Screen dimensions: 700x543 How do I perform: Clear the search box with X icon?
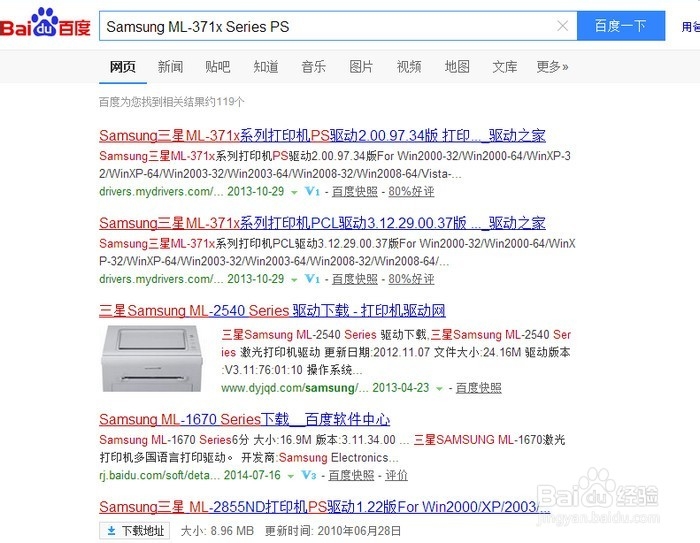[562, 26]
